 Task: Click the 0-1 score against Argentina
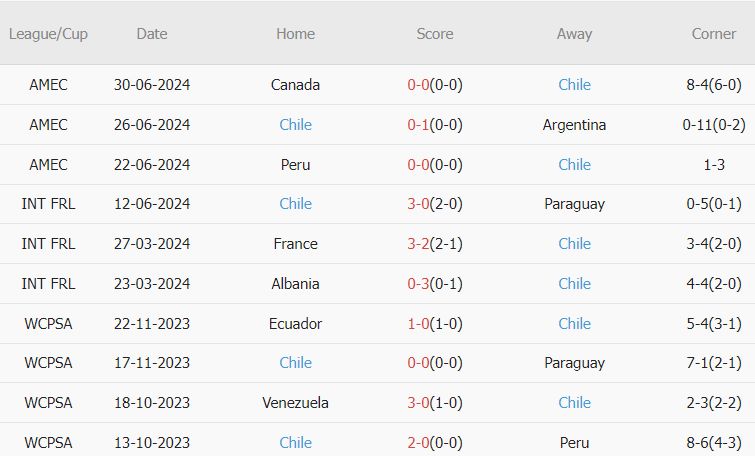pos(418,125)
